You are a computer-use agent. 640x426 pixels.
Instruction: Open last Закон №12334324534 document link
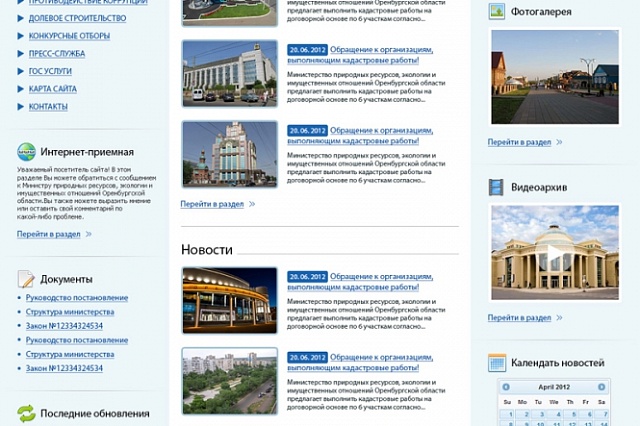point(64,368)
